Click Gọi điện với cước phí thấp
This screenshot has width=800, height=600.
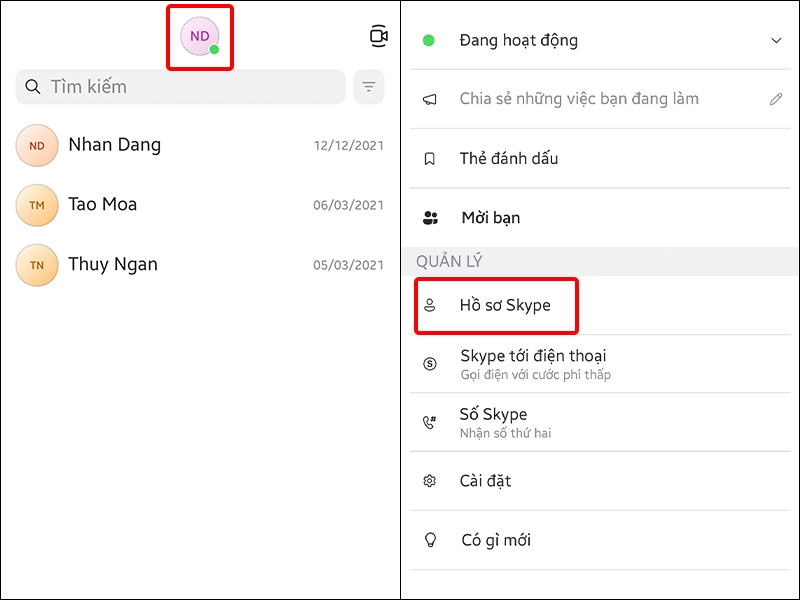(x=536, y=375)
